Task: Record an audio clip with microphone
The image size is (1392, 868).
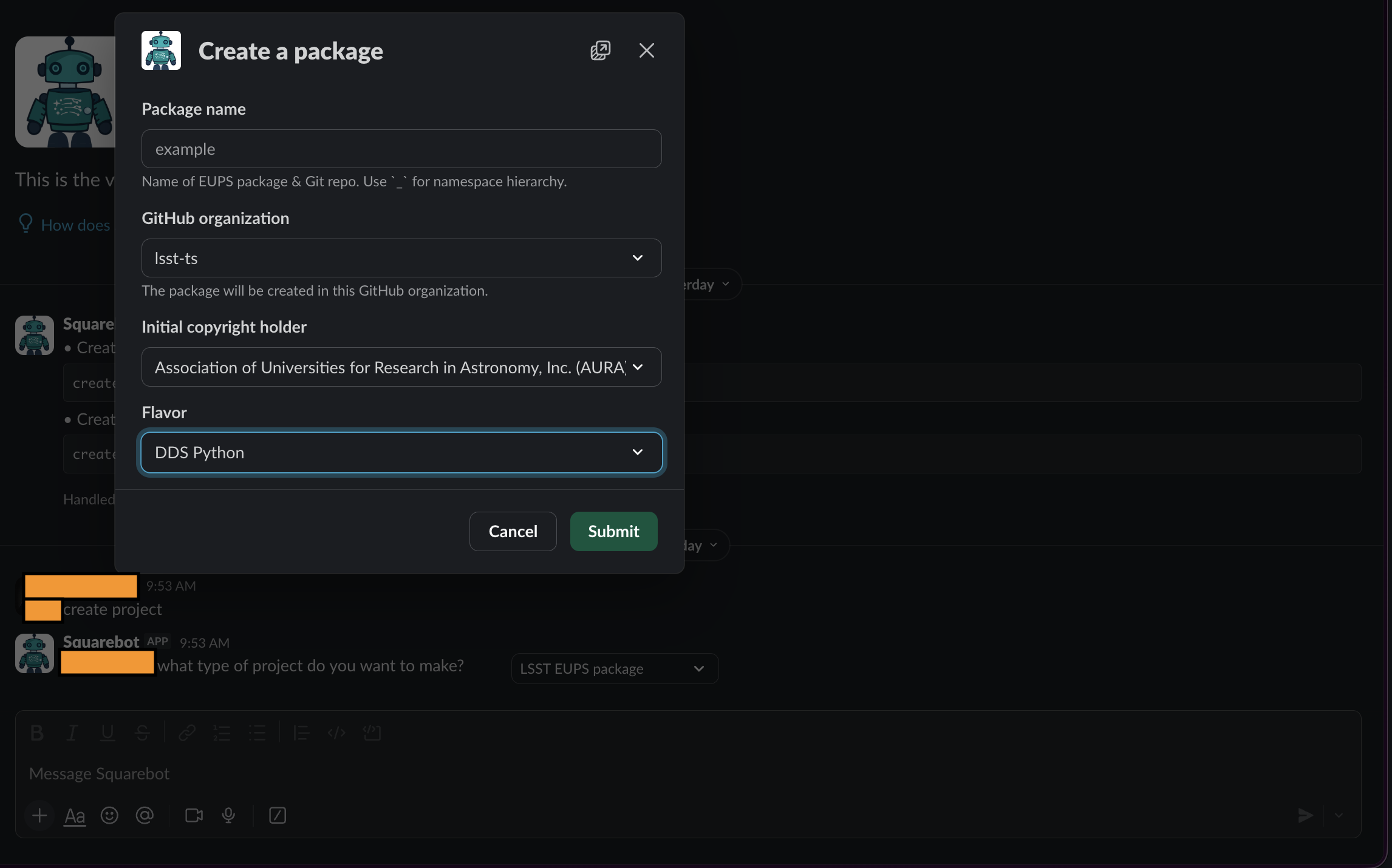Action: [x=228, y=815]
